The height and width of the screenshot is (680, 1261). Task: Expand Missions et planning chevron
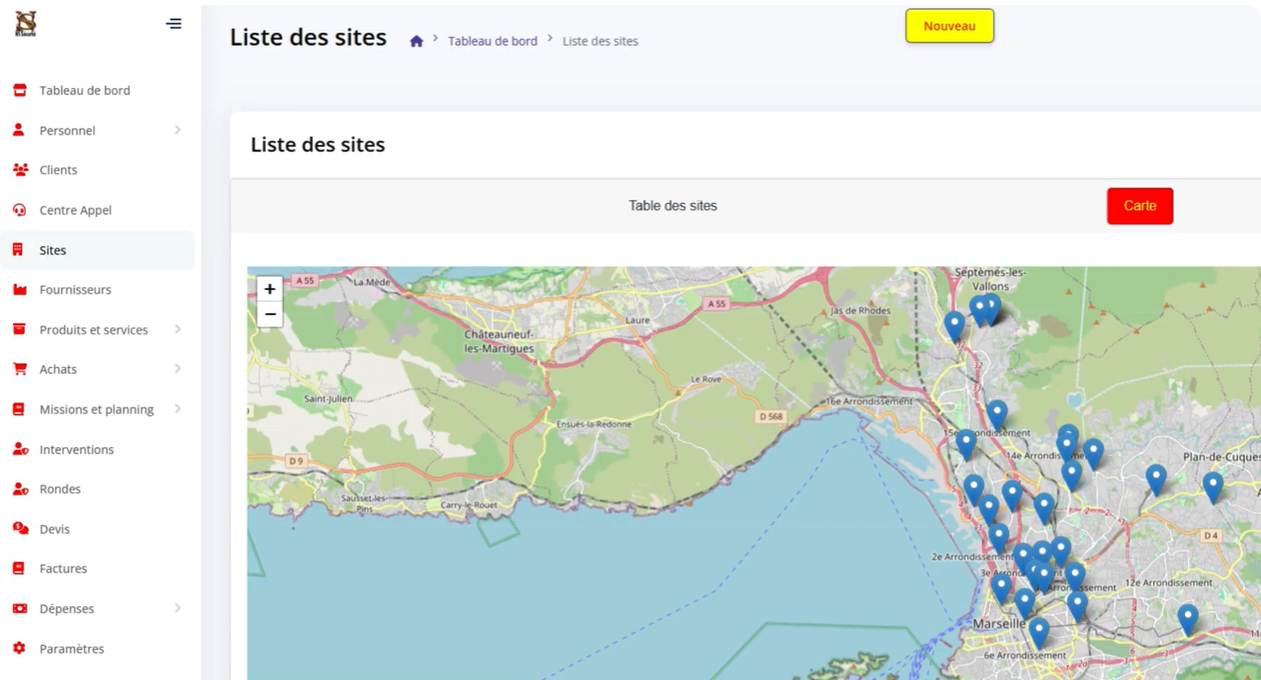[x=178, y=409]
